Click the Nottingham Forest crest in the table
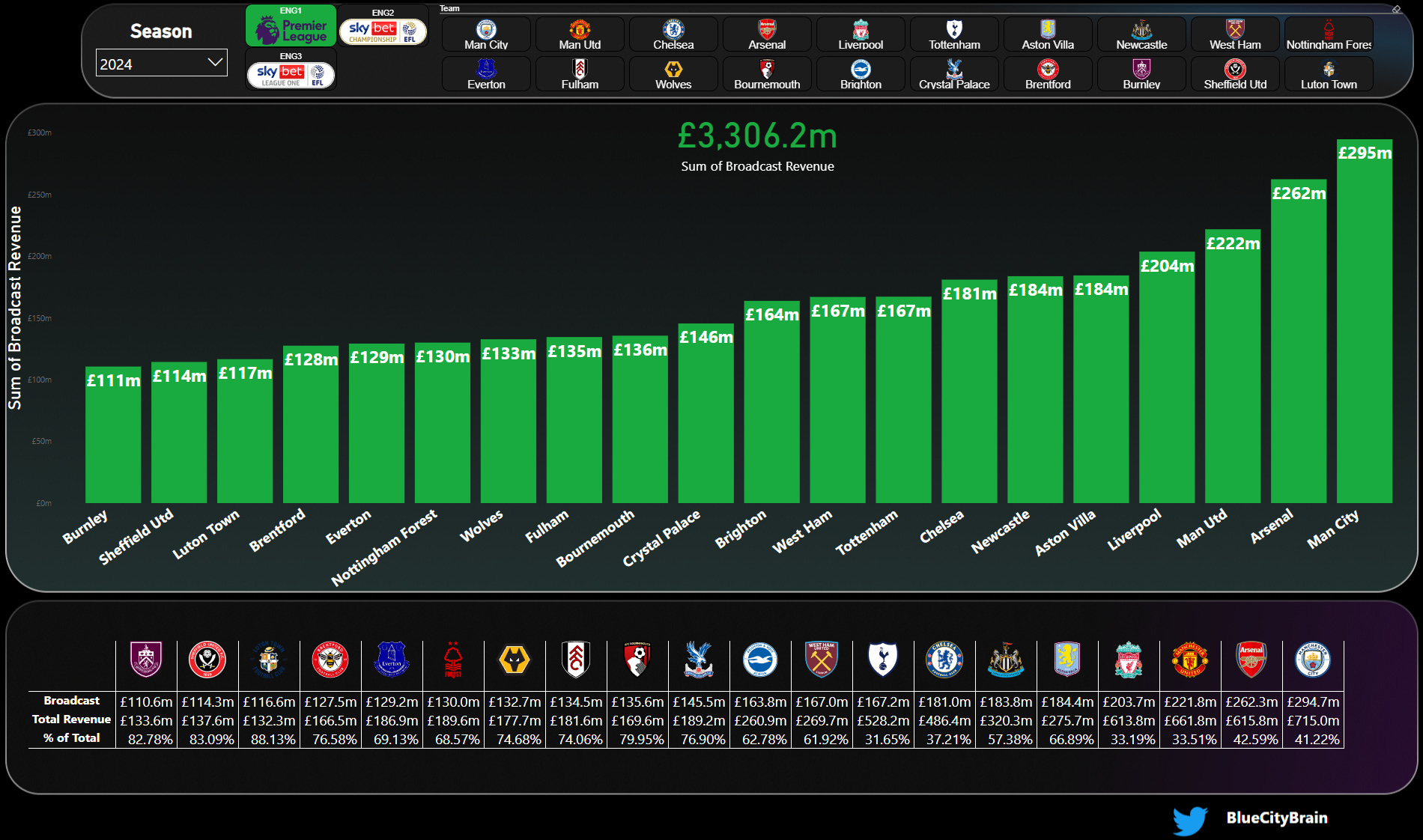 [453, 660]
